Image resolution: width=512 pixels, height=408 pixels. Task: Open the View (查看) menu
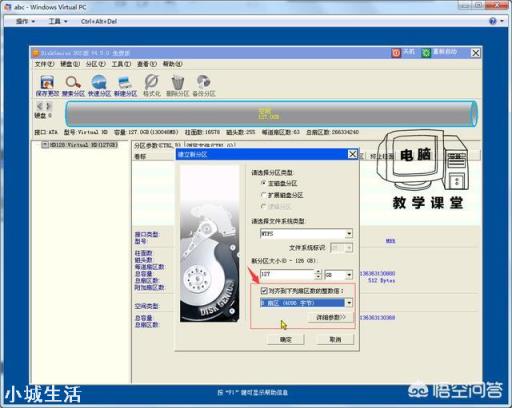[147, 64]
